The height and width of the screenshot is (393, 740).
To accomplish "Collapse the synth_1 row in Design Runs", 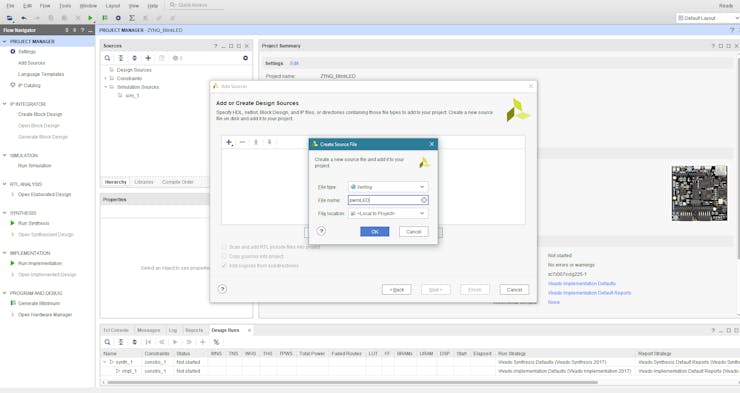I will tap(105, 362).
